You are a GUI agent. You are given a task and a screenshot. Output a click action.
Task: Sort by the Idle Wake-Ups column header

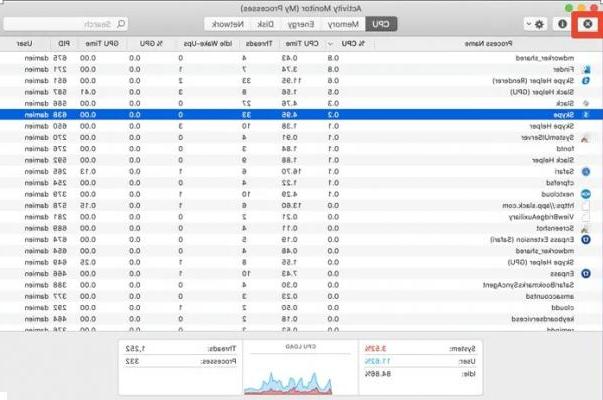point(208,43)
